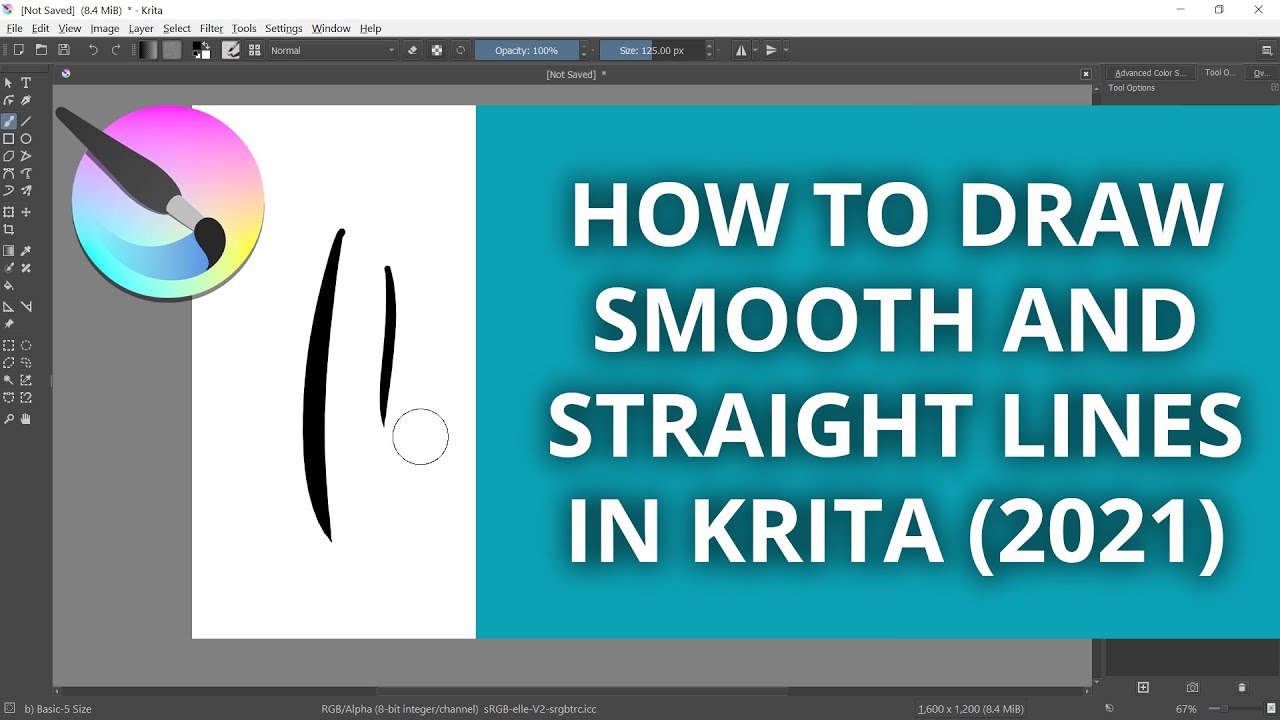Adjust the Opacity slider
1280x720 pixels.
tap(527, 50)
